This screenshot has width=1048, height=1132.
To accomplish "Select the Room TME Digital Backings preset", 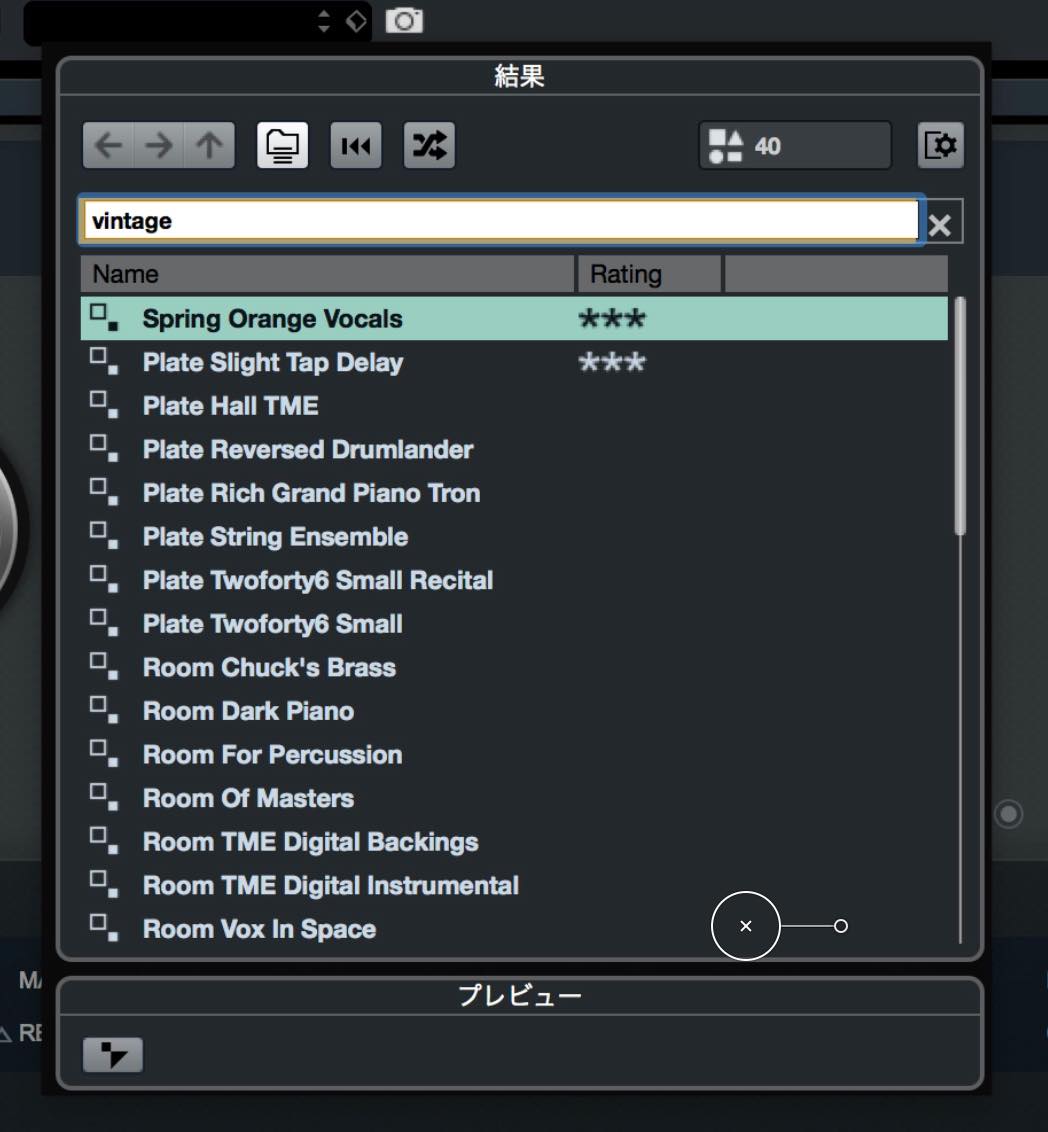I will 514,842.
